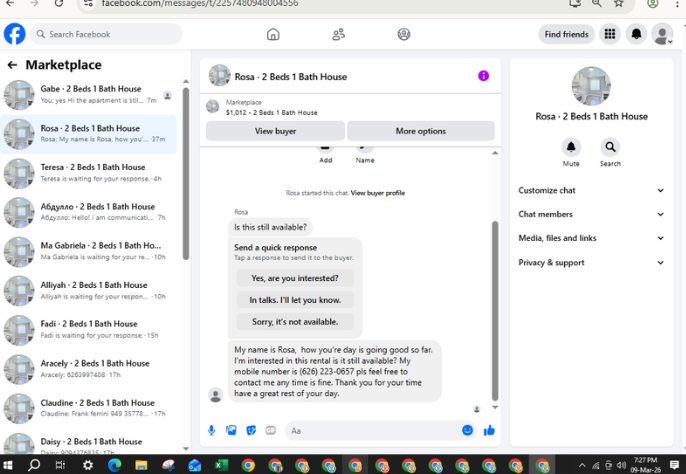The width and height of the screenshot is (686, 474).
Task: Open conversation info purple icon
Action: pos(483,76)
